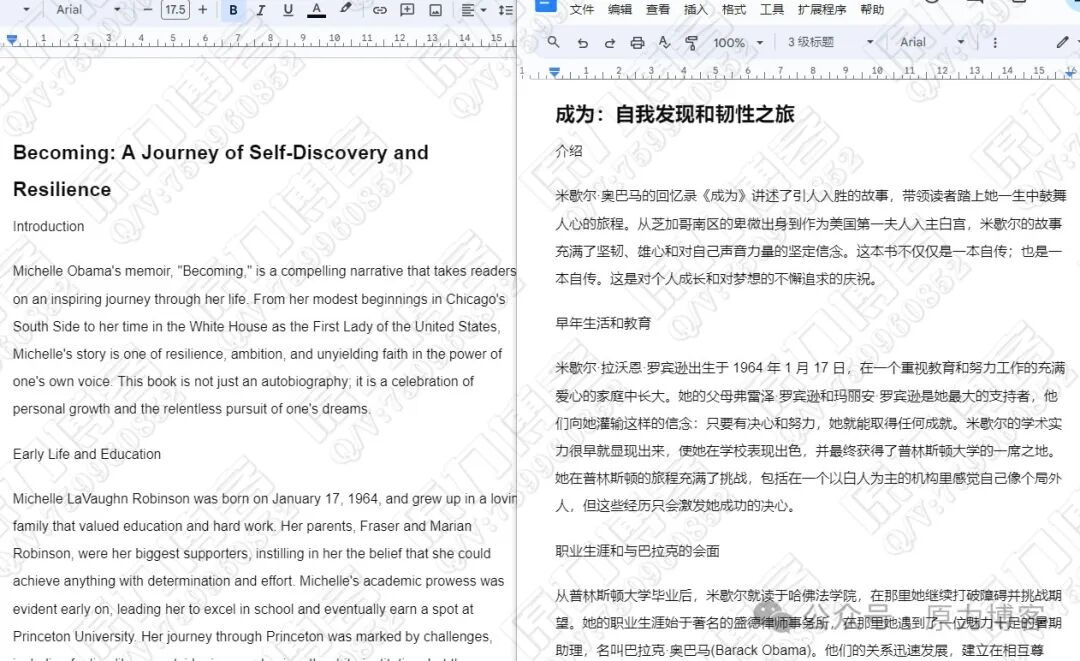Open Arial font dropdown in right document

click(932, 42)
